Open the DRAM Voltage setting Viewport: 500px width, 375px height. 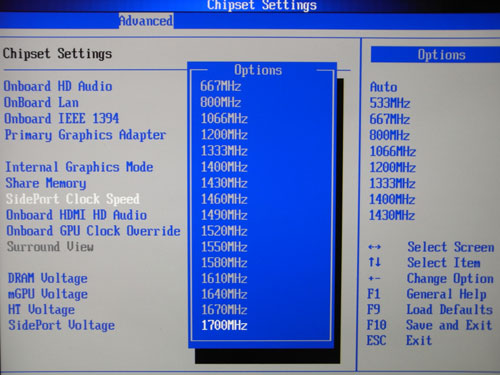click(48, 278)
